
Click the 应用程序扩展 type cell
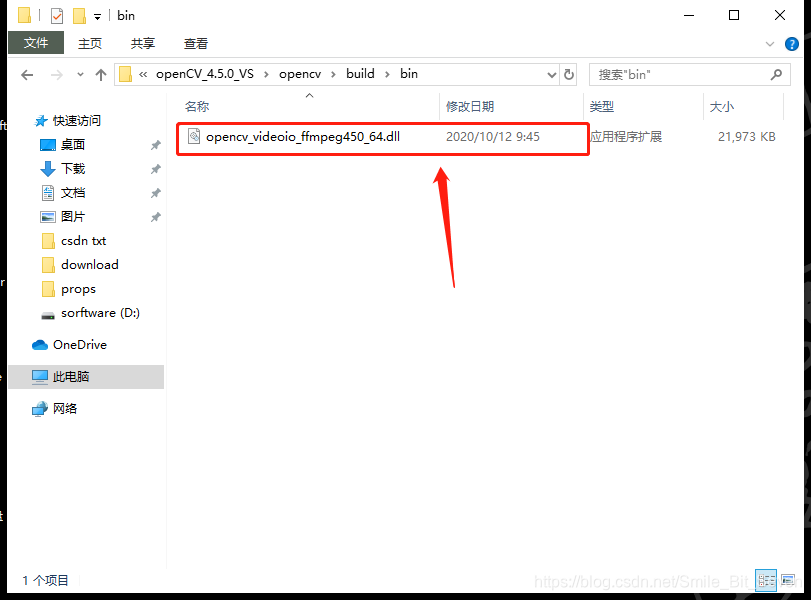[626, 137]
